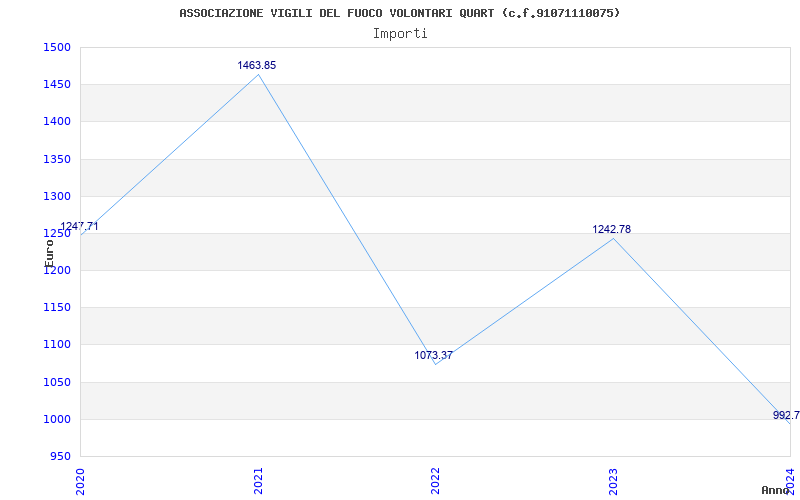The width and height of the screenshot is (800, 500).
Task: Click the 1100 y-axis value
Action: click(x=56, y=345)
